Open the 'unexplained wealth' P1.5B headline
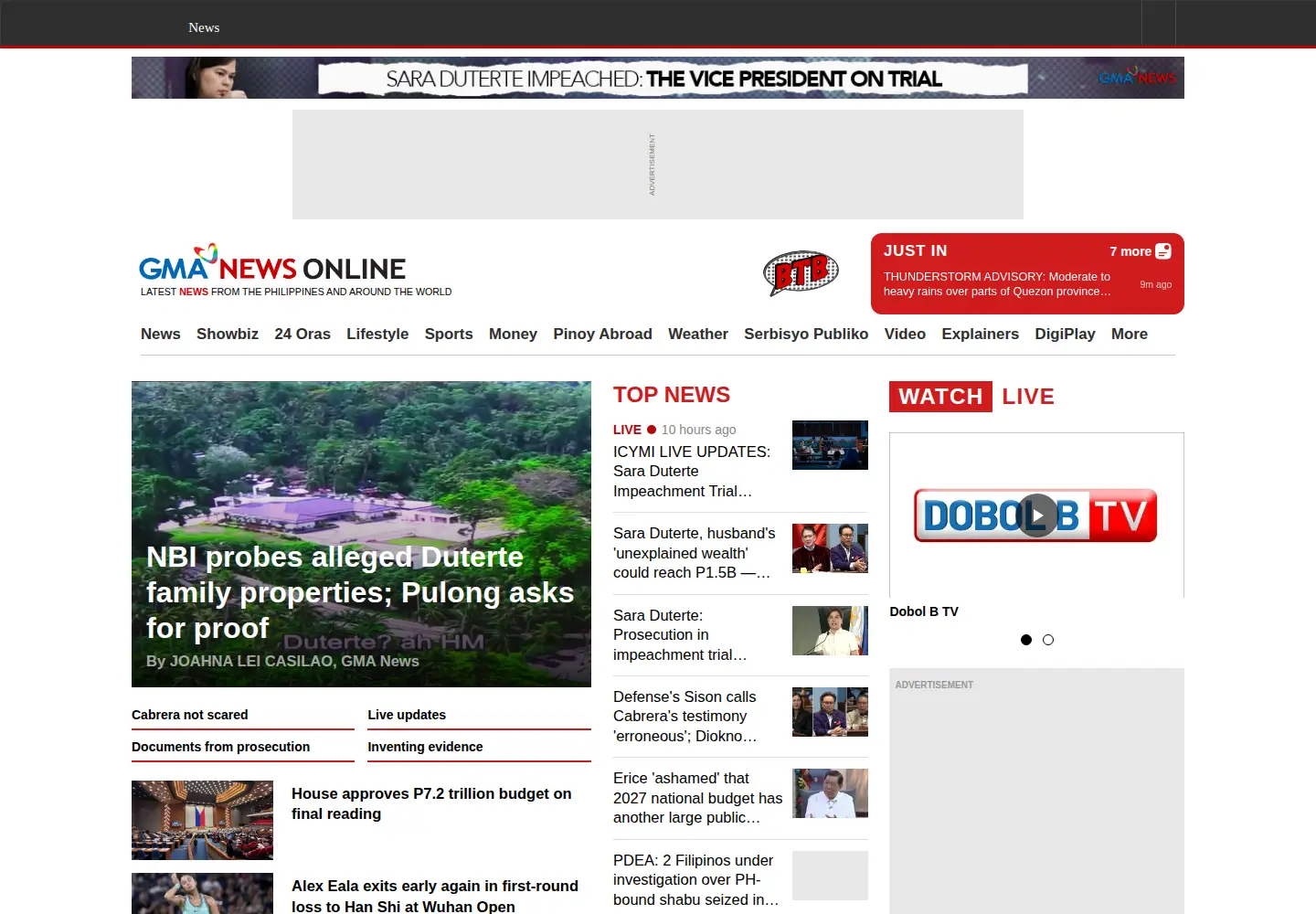The width and height of the screenshot is (1316, 914). (x=695, y=553)
